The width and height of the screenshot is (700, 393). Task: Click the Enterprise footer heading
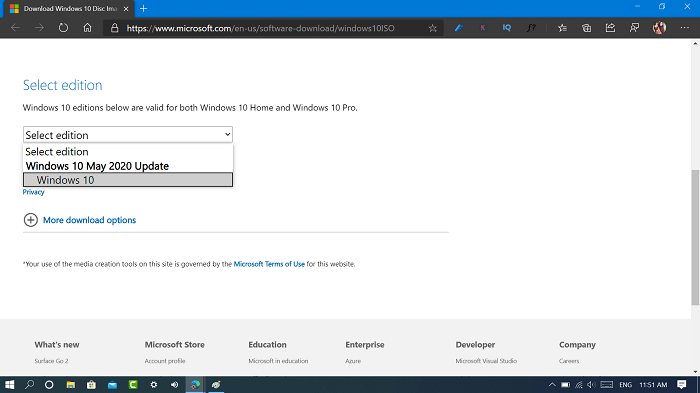pos(365,345)
